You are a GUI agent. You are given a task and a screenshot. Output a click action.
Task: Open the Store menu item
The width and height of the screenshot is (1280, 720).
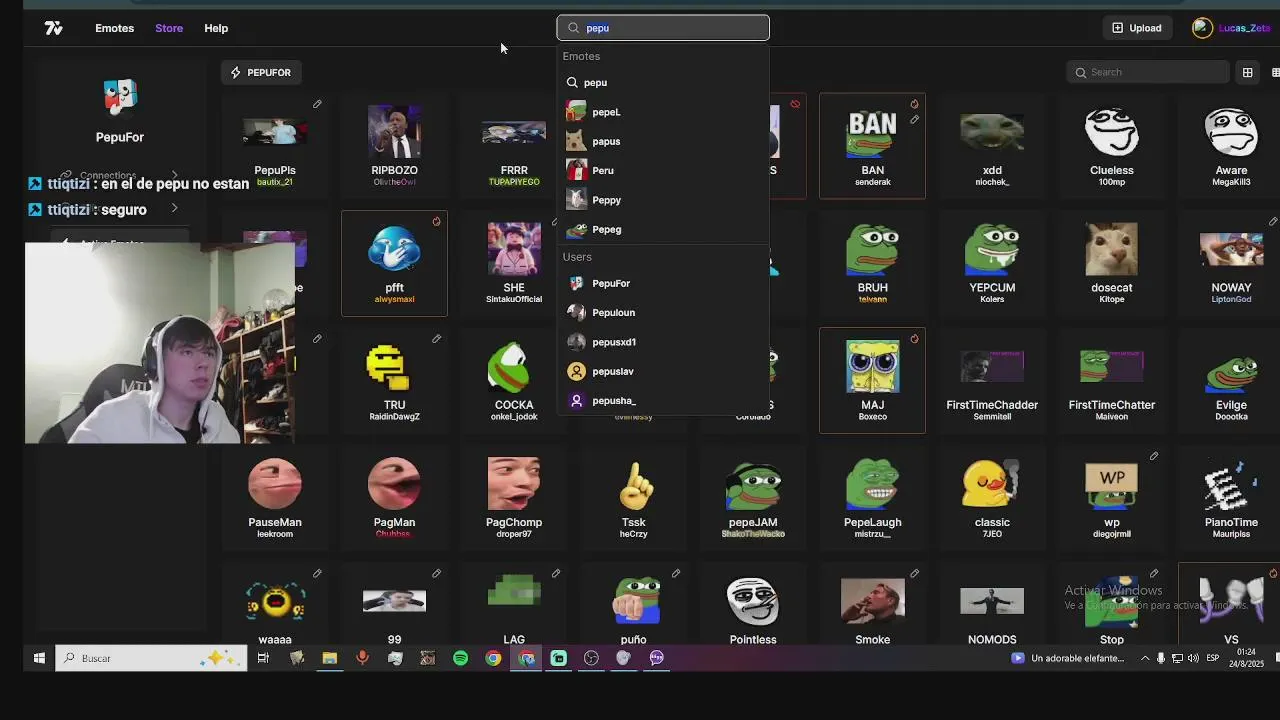(169, 28)
